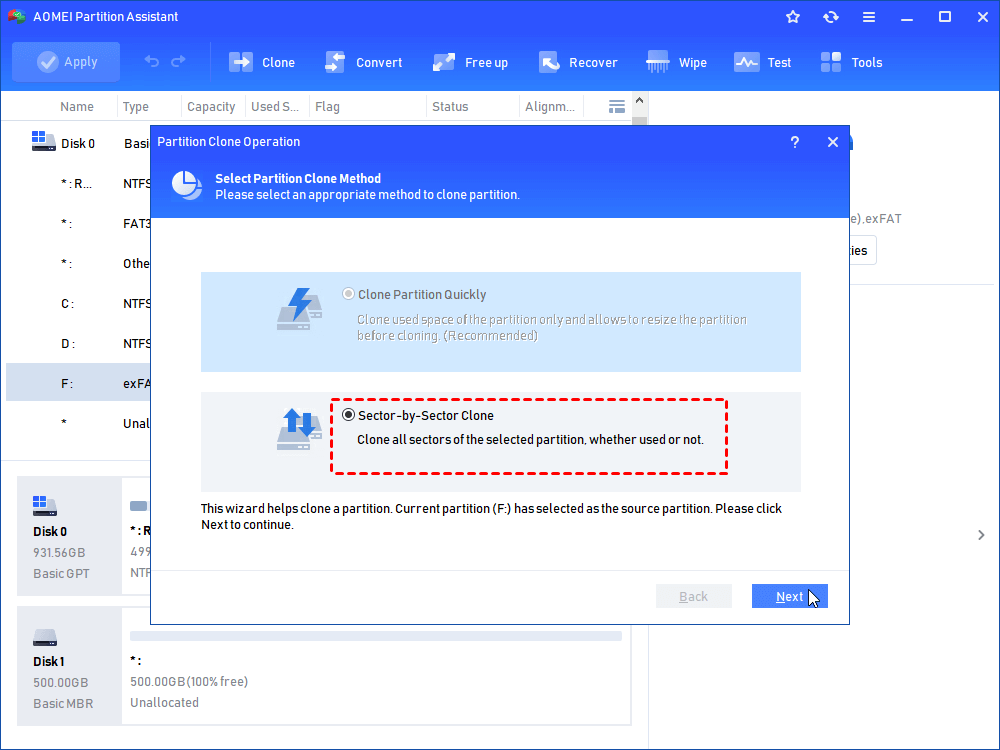Open the Test toolbar item
Screen dimensions: 1000x750
tap(762, 62)
